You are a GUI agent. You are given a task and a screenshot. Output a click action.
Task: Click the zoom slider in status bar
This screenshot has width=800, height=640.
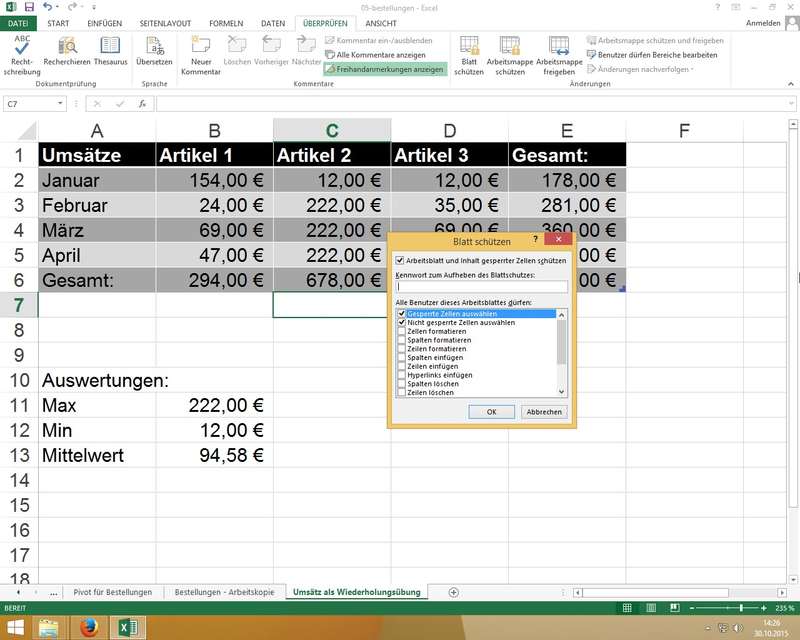[740, 608]
